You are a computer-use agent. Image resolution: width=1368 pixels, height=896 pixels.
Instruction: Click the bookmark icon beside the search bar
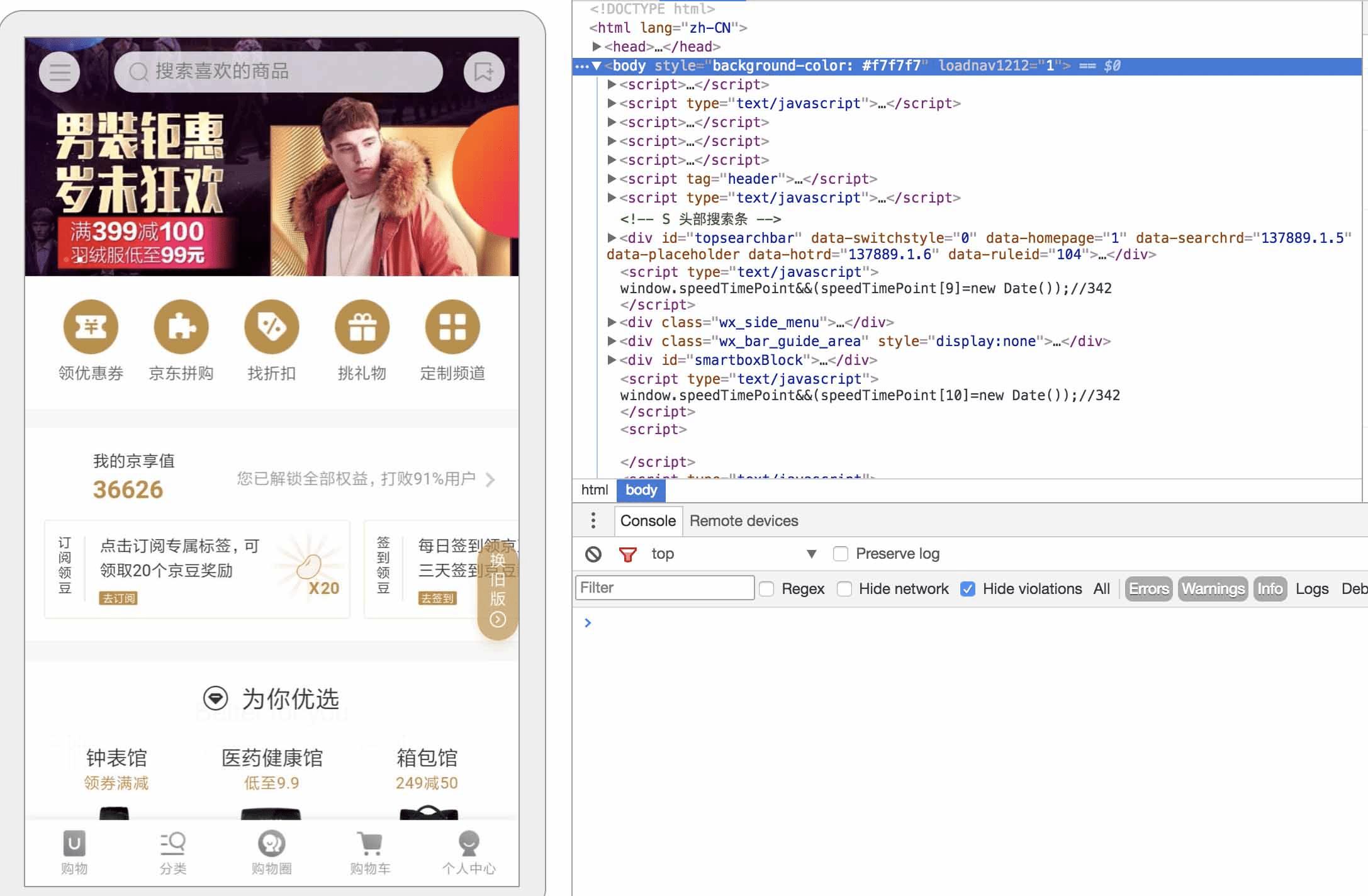pyautogui.click(x=483, y=72)
